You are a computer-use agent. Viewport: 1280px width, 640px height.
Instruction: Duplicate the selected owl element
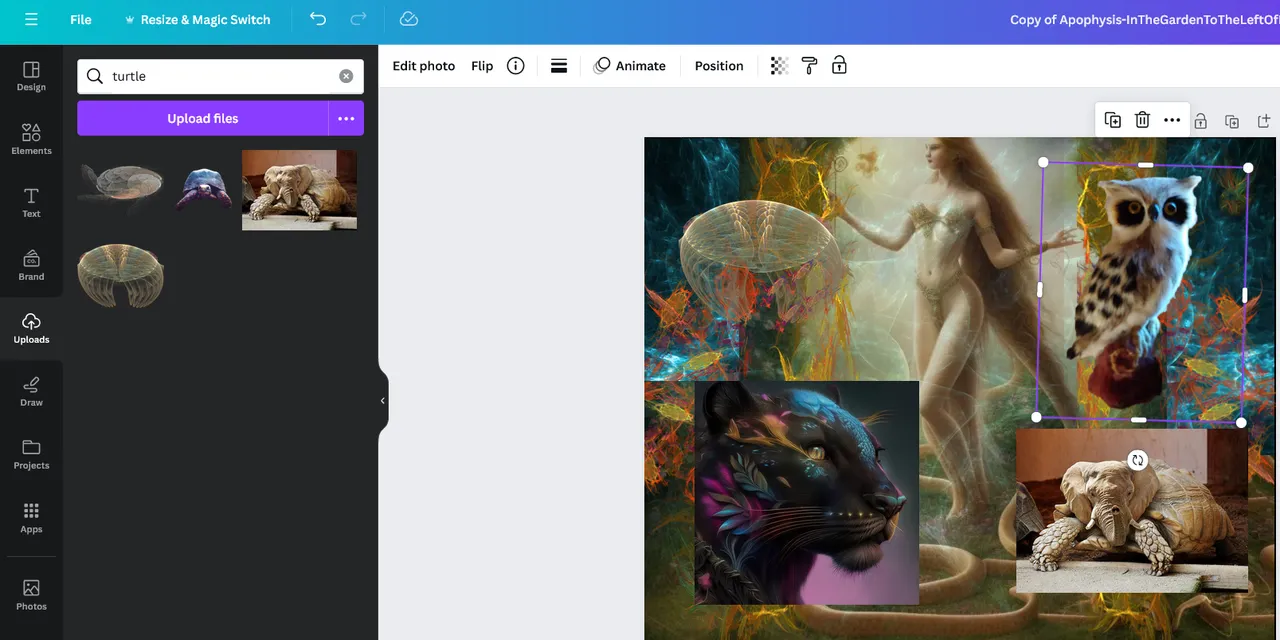click(x=1113, y=120)
